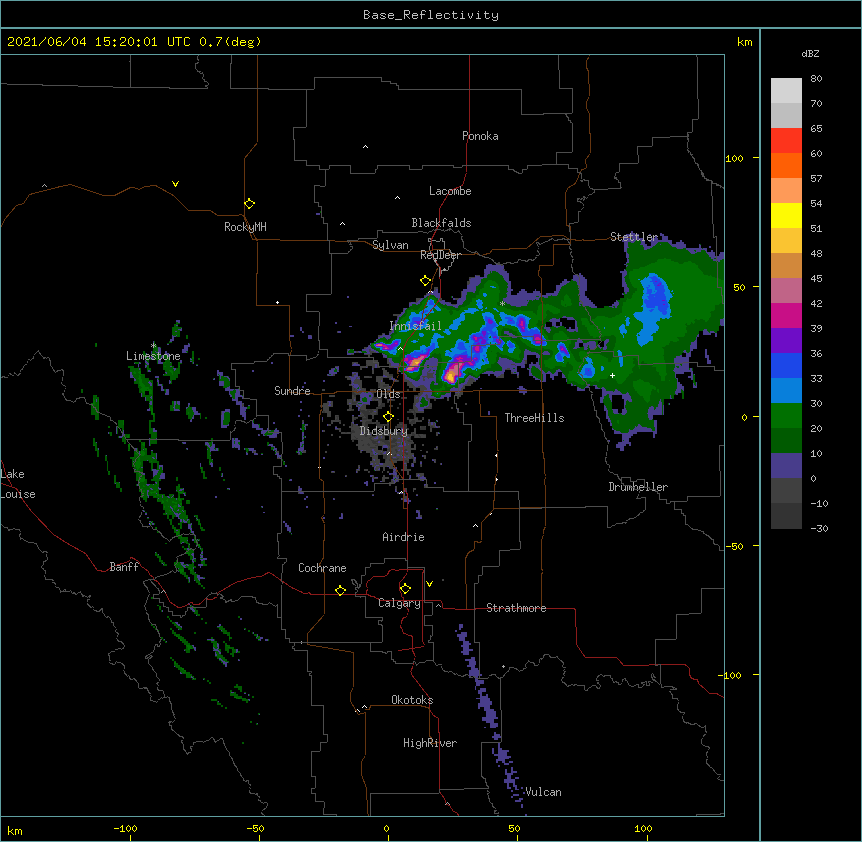Click the Blackfalds label
The image size is (862, 842).
(x=441, y=223)
